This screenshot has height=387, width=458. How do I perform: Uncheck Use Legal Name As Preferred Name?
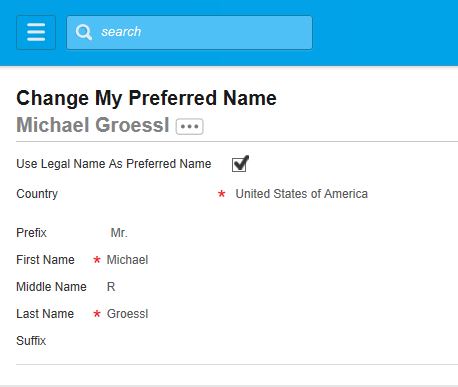point(240,164)
